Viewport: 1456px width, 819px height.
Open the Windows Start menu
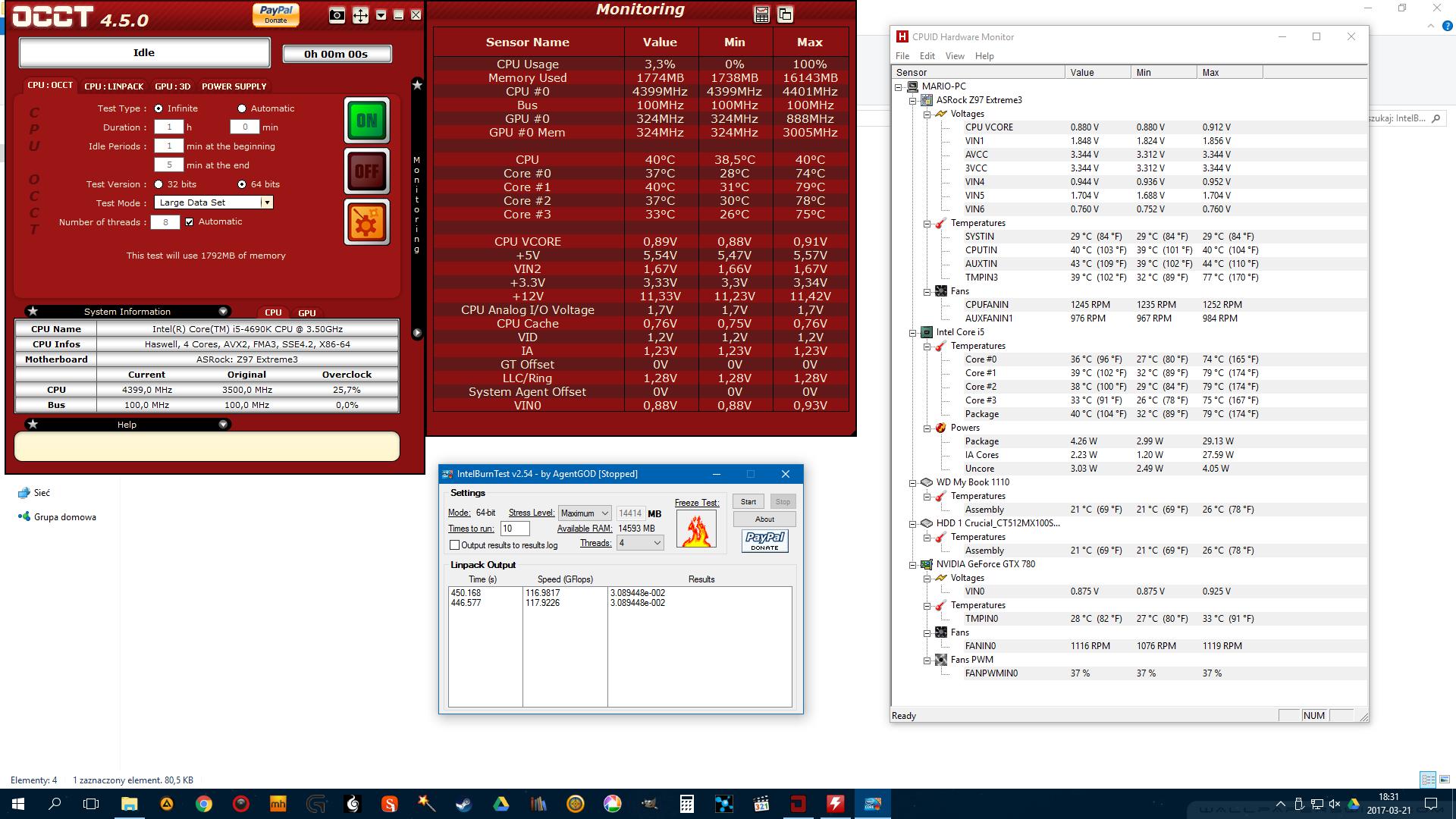(18, 804)
